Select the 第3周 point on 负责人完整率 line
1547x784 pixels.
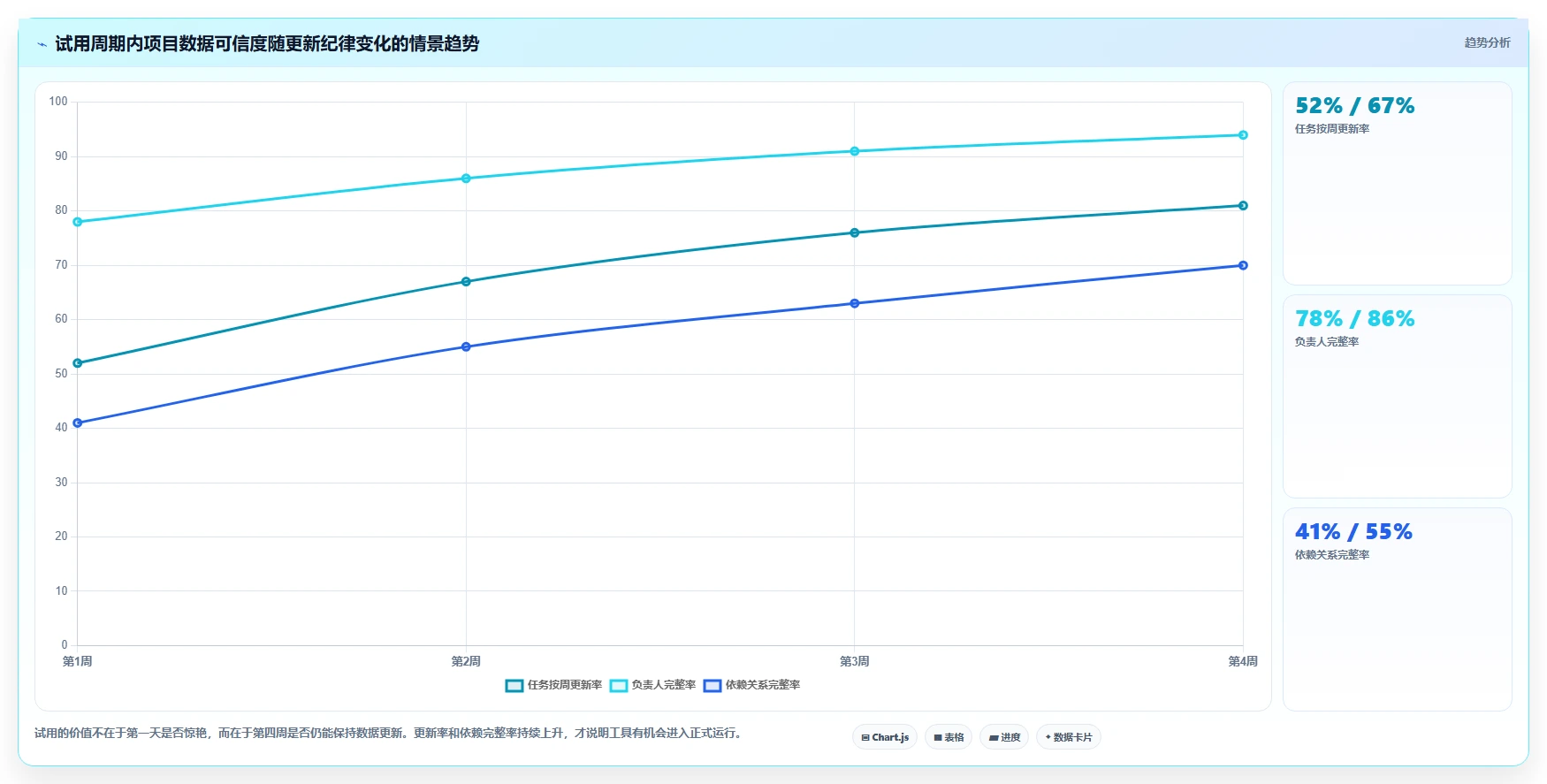[x=855, y=151]
